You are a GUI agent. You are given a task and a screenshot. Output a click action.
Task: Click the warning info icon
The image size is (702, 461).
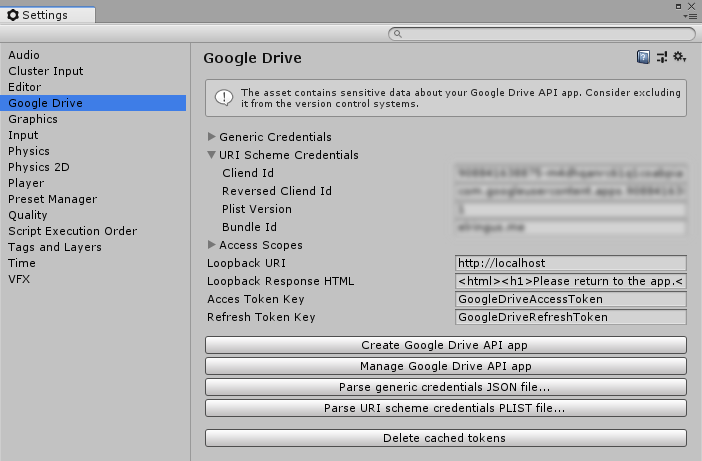point(224,98)
